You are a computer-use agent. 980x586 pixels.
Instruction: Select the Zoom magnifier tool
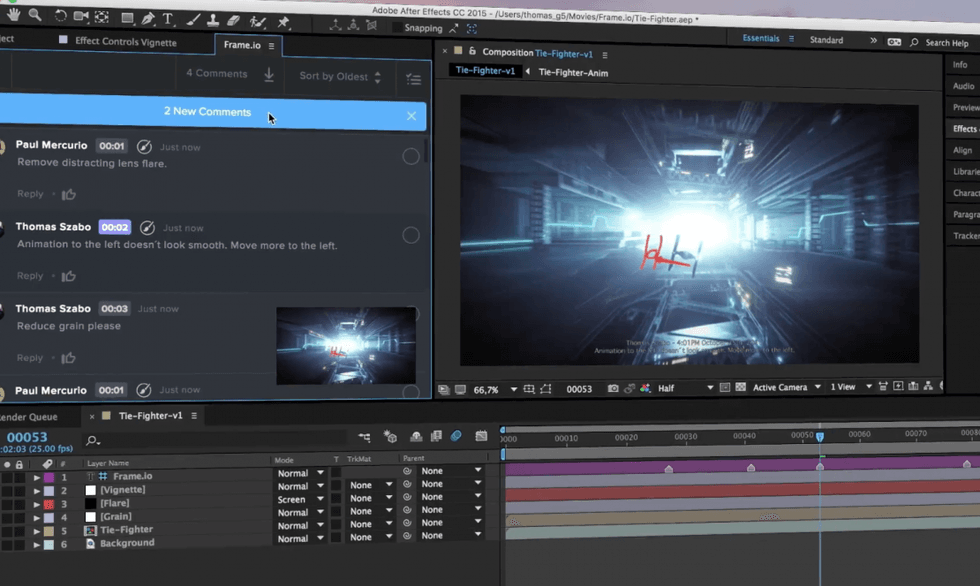click(35, 15)
